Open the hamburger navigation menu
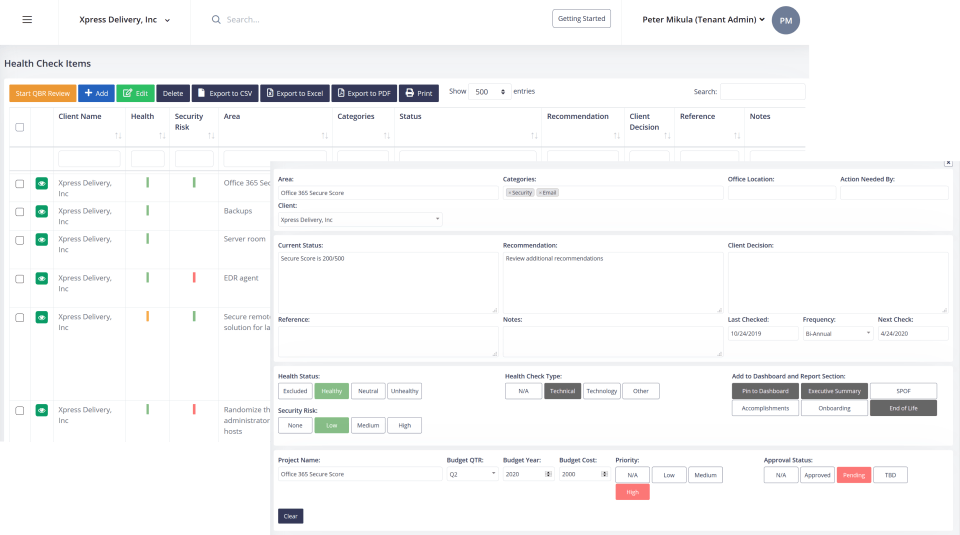The image size is (960, 535). tap(27, 20)
